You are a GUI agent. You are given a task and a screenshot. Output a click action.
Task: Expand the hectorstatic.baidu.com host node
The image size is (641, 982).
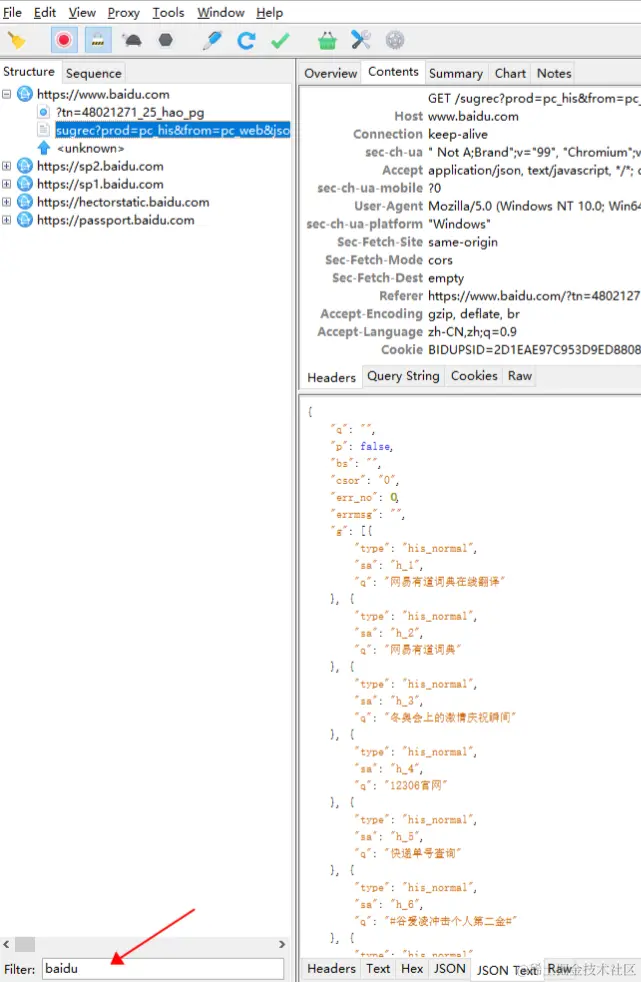[6, 202]
